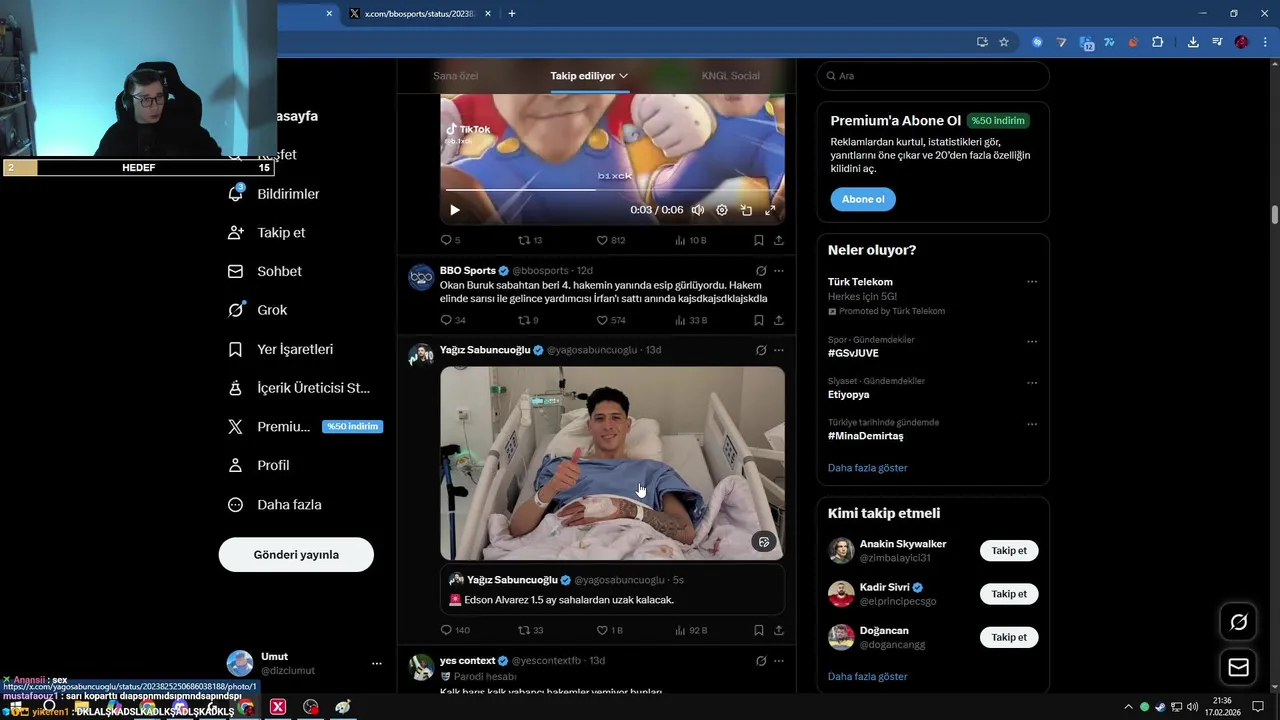Bookmark the Yağız Sabuncuoğlu post
The height and width of the screenshot is (720, 1280).
[758, 630]
